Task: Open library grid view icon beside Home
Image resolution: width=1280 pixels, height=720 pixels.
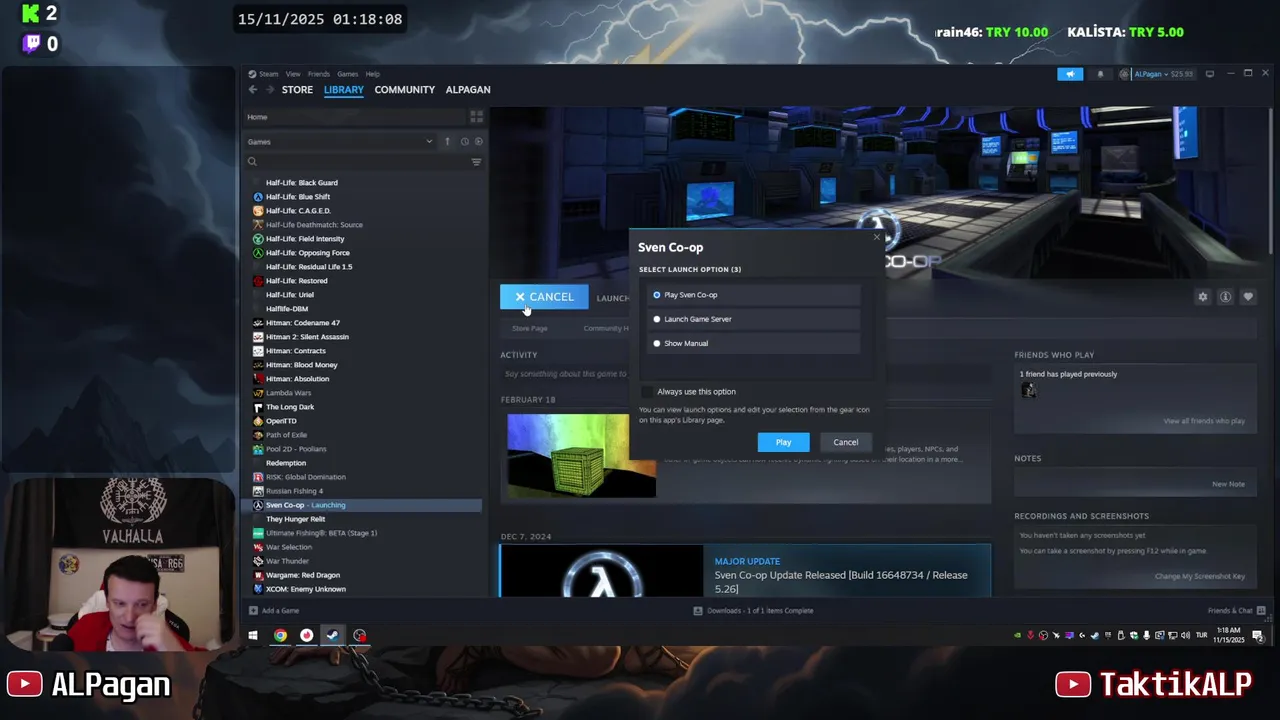Action: tap(476, 117)
